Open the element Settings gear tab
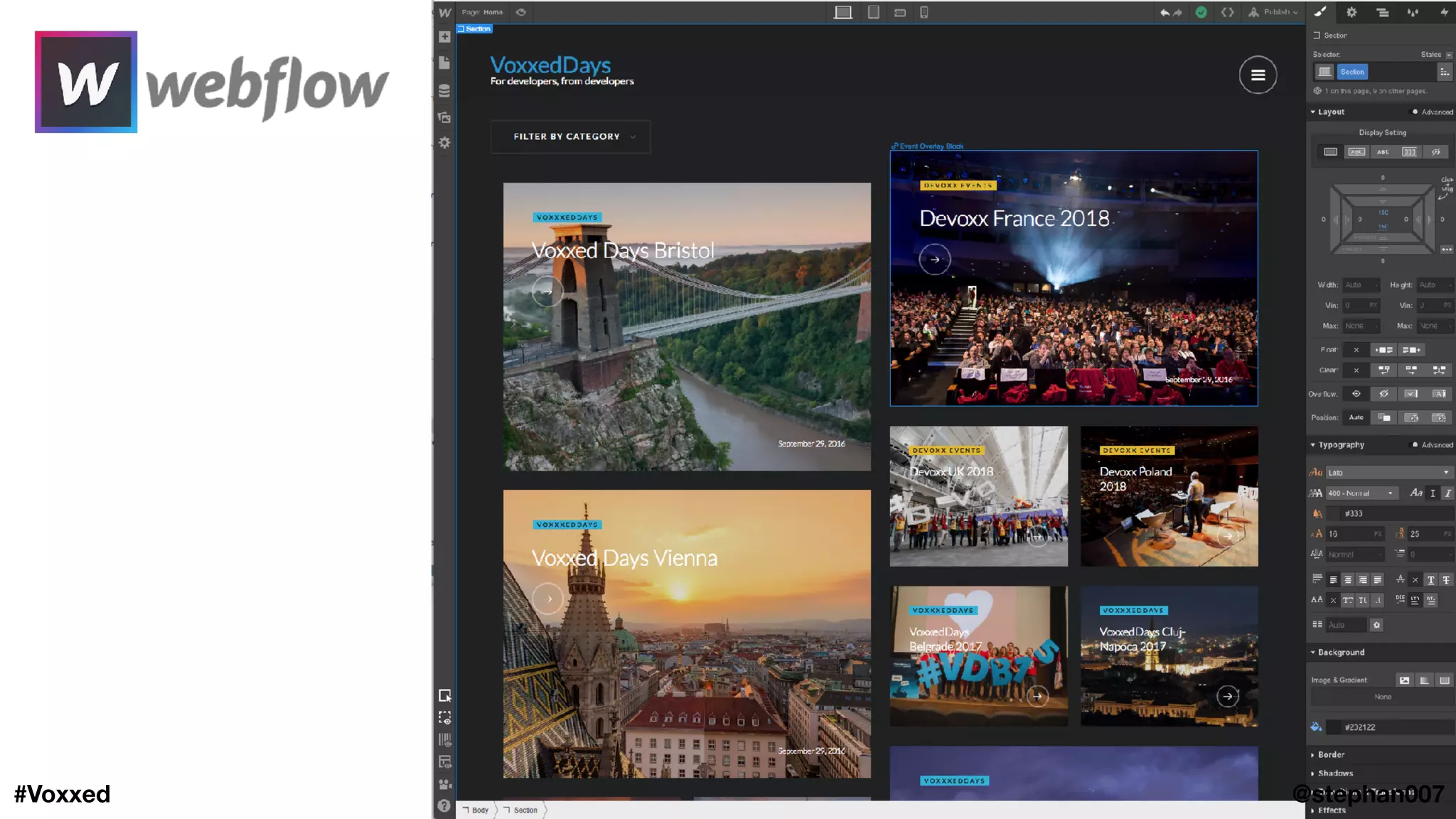The height and width of the screenshot is (819, 1456). tap(1351, 12)
